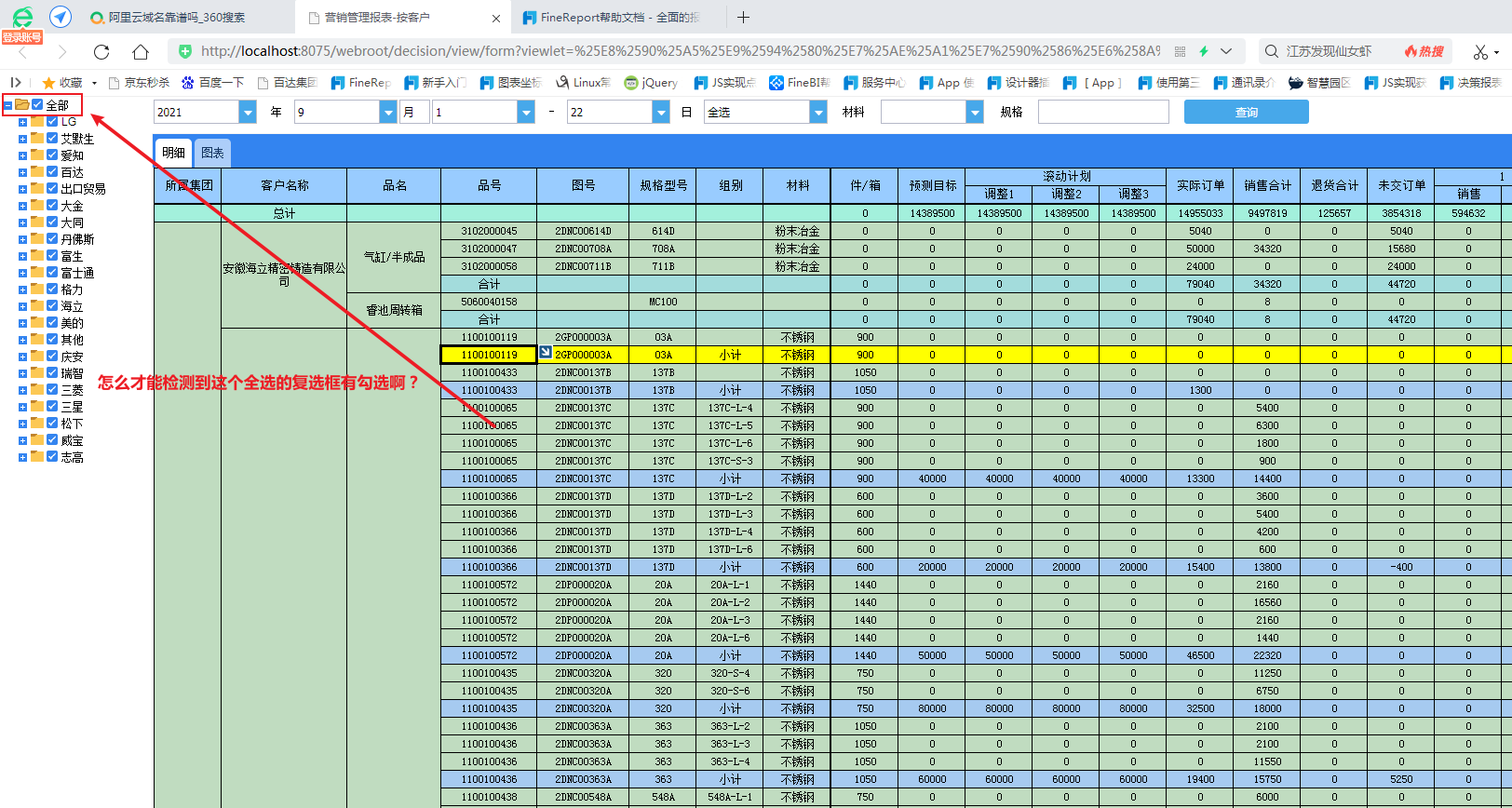Switch to the 图表 tab
This screenshot has width=1512, height=808.
point(212,153)
